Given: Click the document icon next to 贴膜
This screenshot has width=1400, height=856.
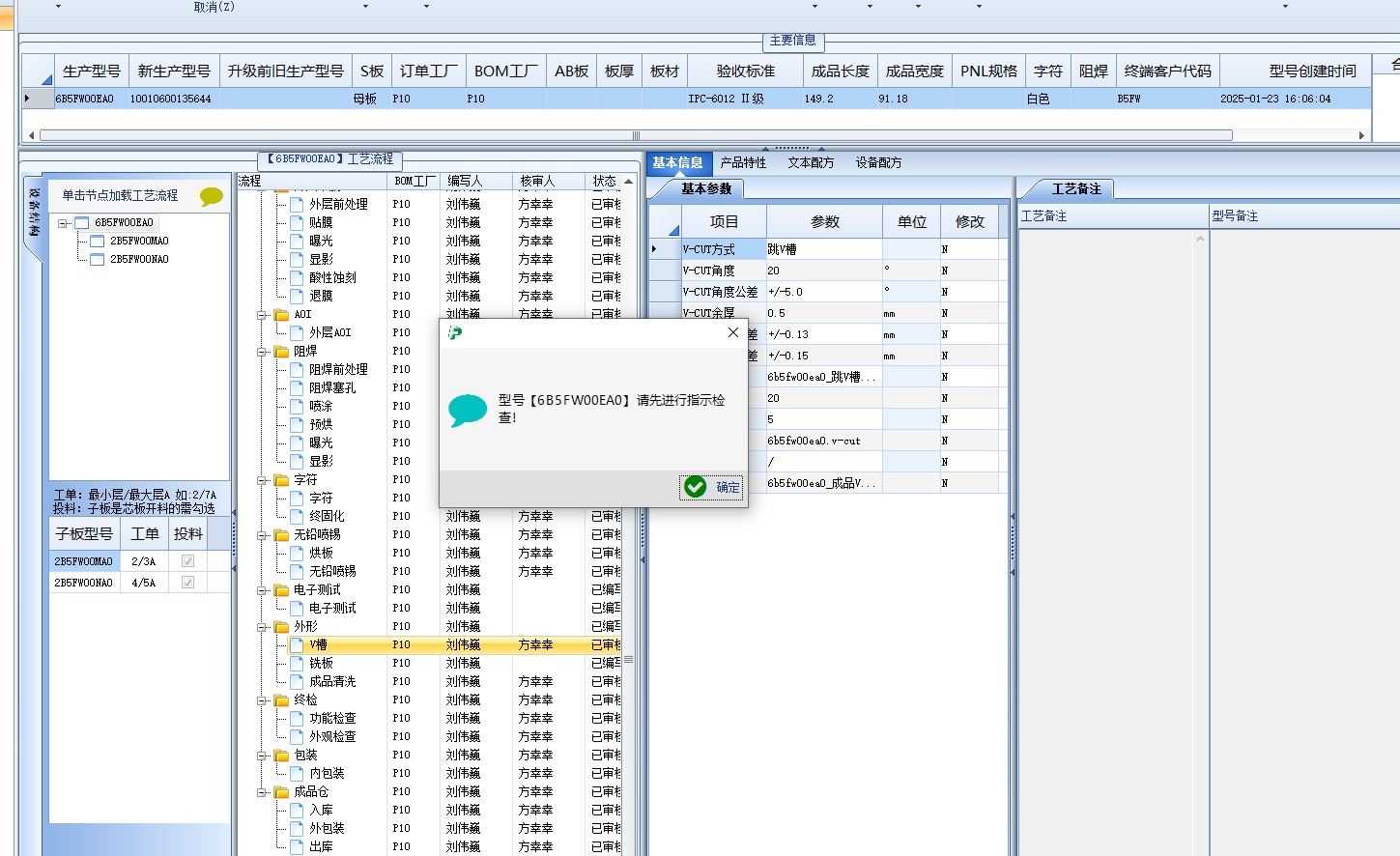Looking at the screenshot, I should point(298,222).
